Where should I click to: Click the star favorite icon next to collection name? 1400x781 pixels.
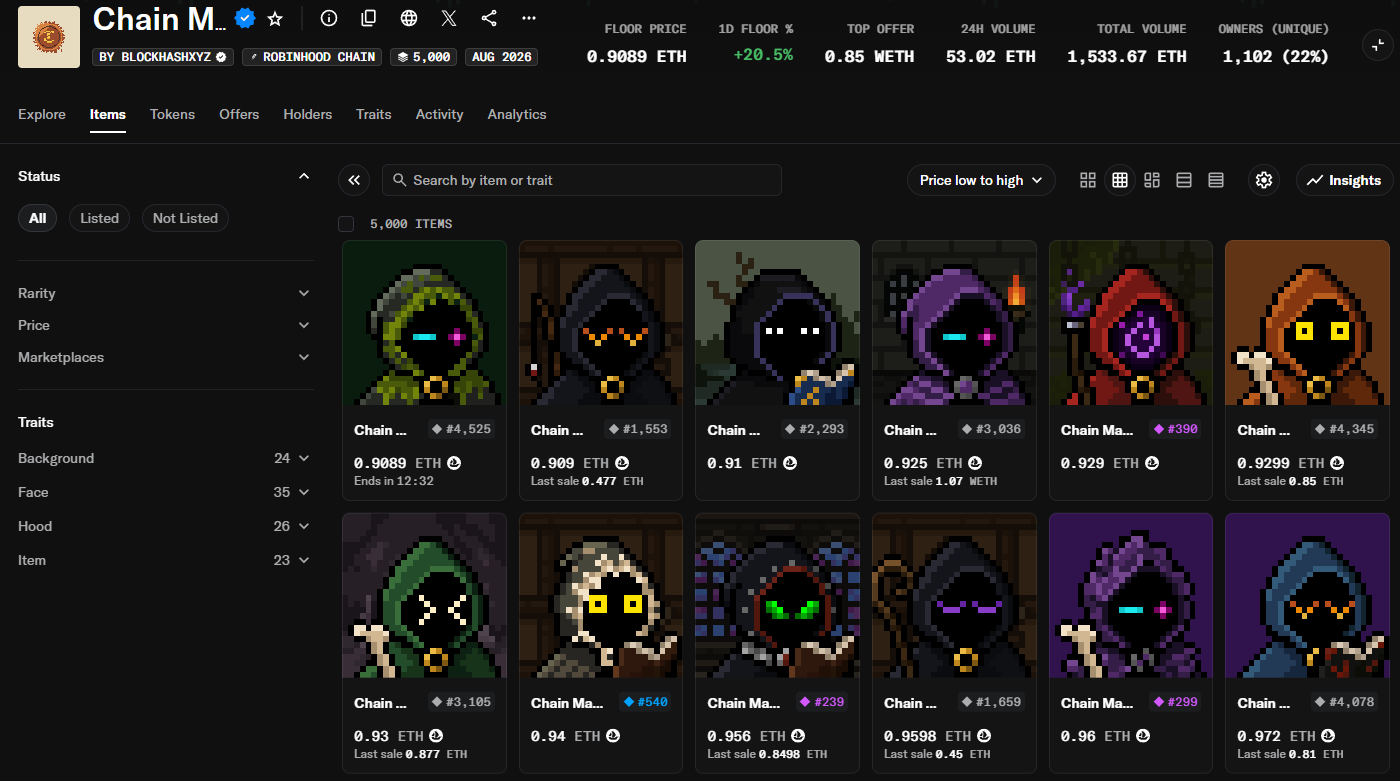pos(275,18)
